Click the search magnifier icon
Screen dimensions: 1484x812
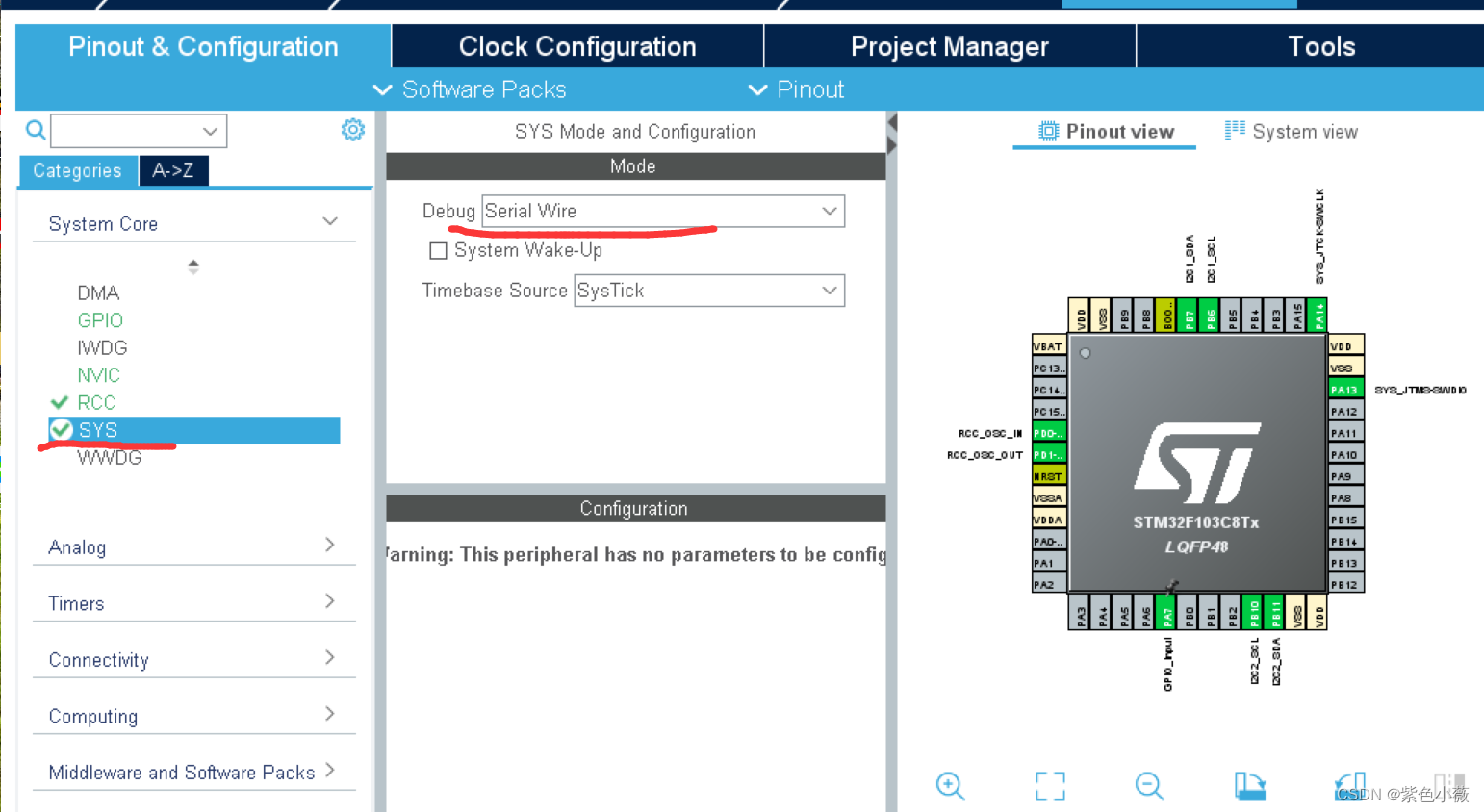(x=36, y=130)
